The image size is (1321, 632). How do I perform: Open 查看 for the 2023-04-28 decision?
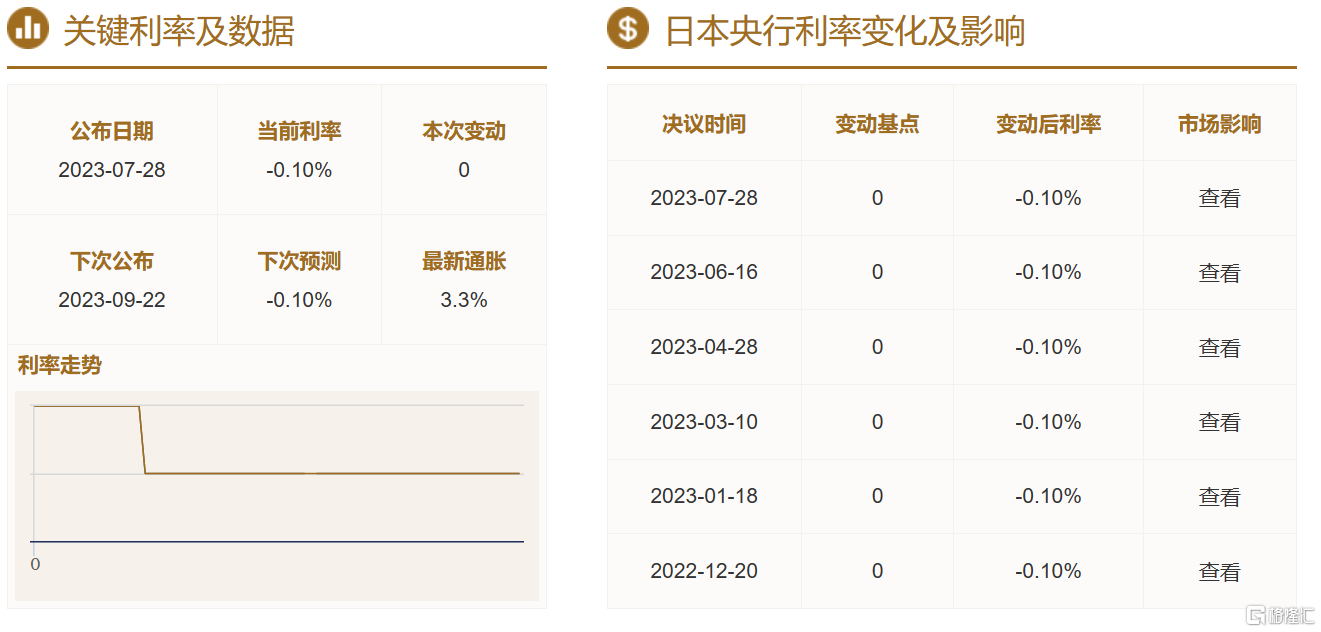(x=1219, y=348)
